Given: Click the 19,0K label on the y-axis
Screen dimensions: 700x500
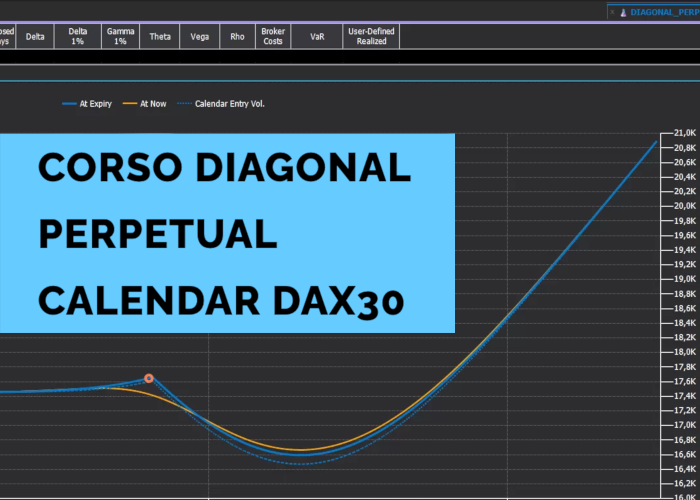Looking at the screenshot, I should click(685, 279).
